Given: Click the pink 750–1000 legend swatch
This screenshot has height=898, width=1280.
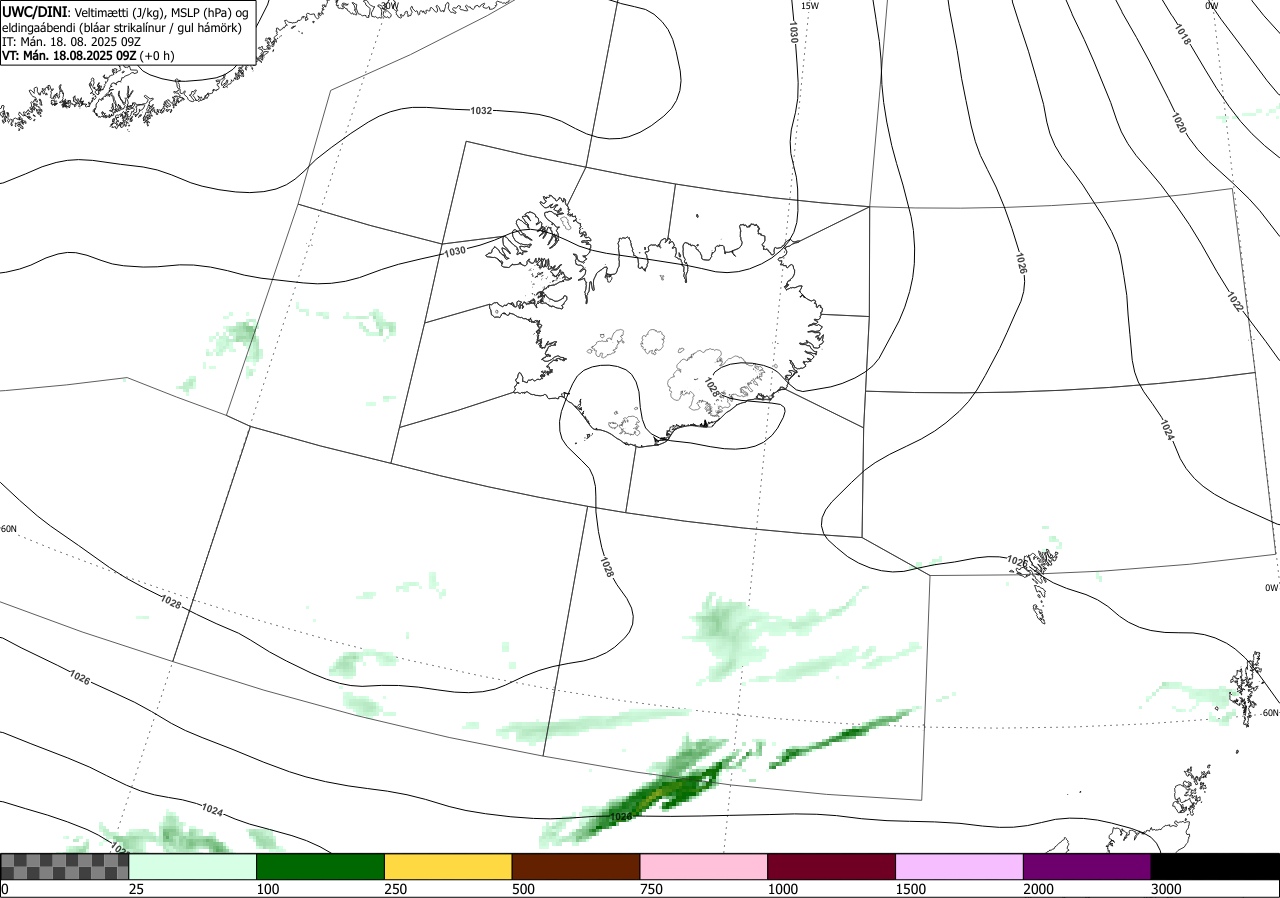Looking at the screenshot, I should [x=704, y=866].
